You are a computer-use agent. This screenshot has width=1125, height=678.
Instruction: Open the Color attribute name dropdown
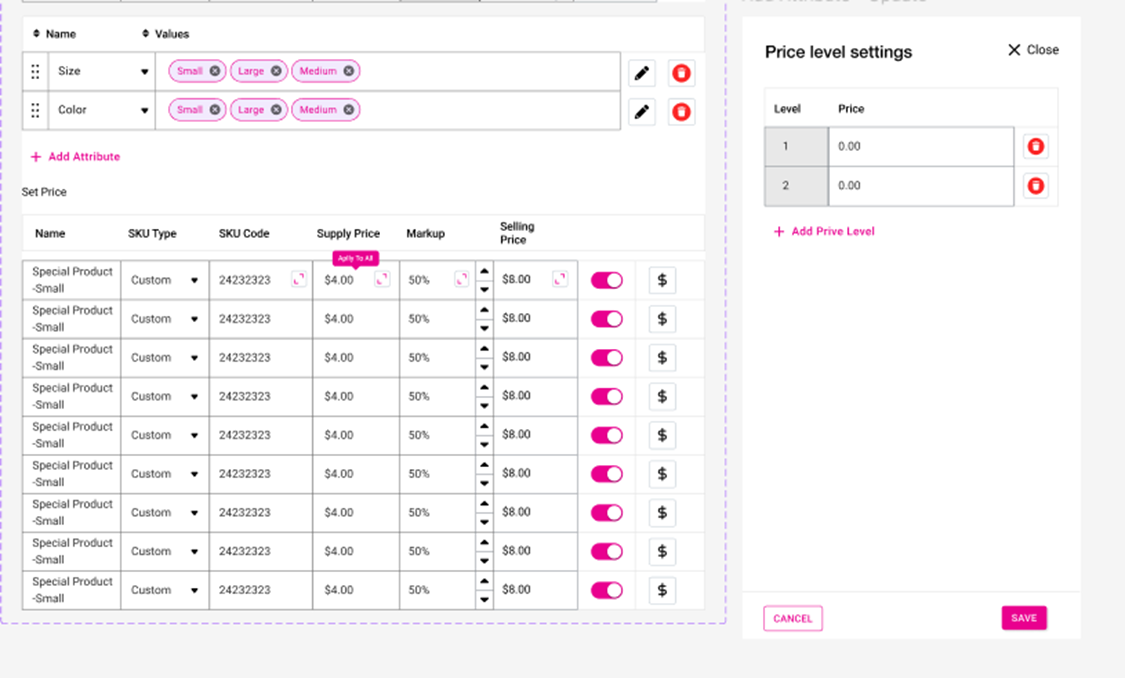coord(144,110)
